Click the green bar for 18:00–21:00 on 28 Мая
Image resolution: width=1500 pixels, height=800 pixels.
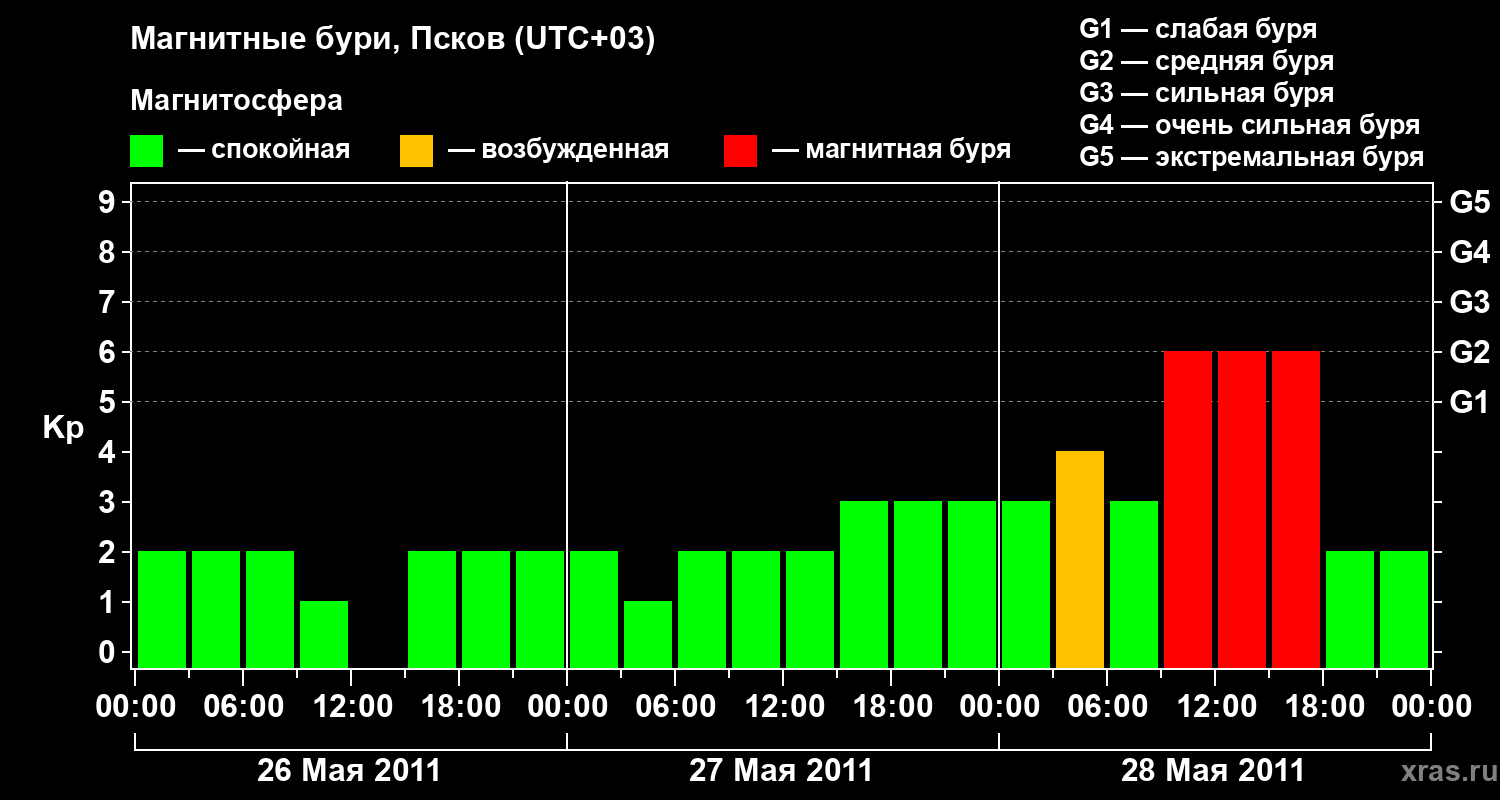coord(1350,610)
